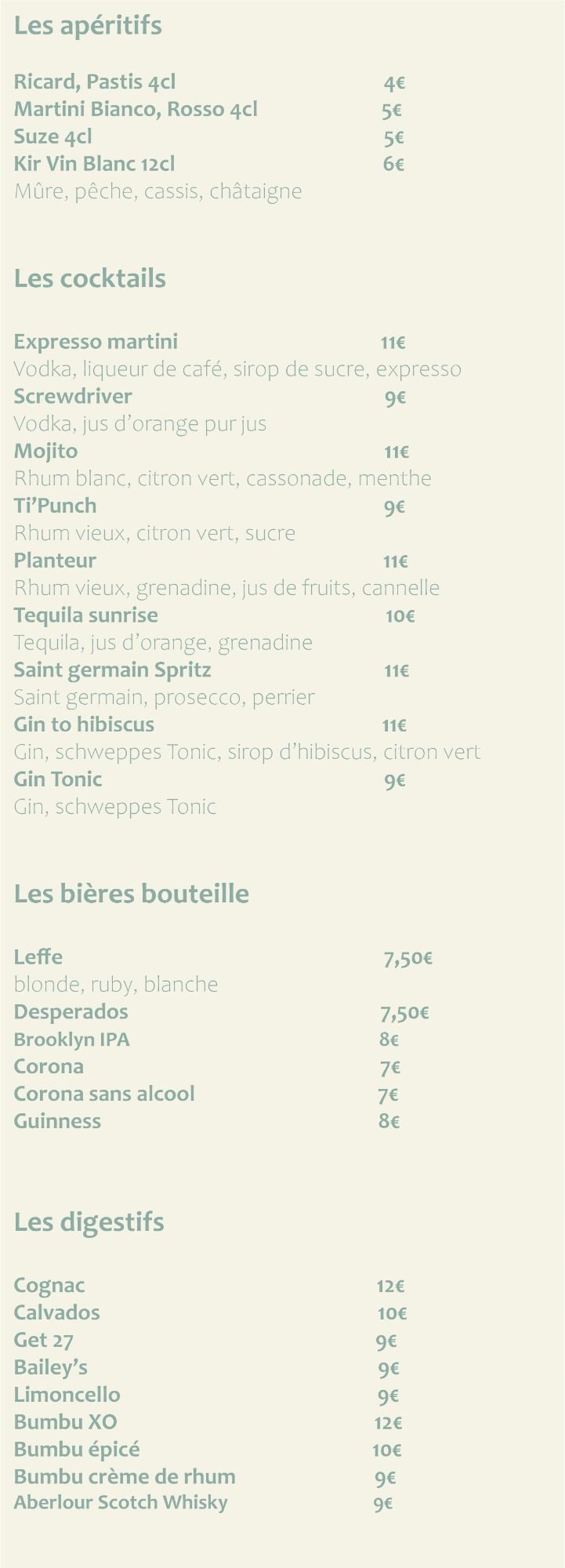This screenshot has height=1568, width=565.
Task: Select the Gin to hibiscus cocktail
Action: (84, 724)
